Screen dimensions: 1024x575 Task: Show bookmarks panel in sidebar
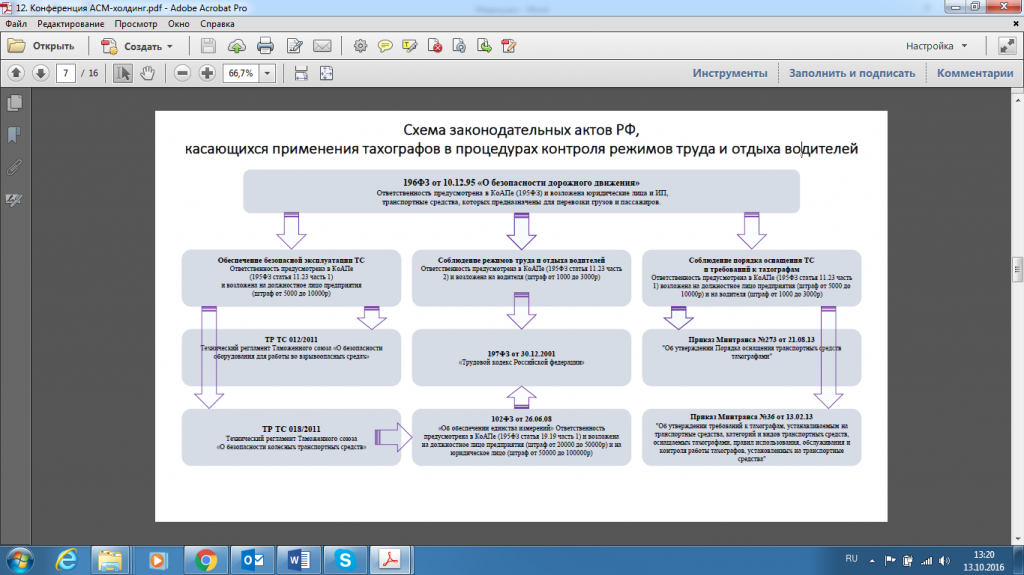[14, 135]
